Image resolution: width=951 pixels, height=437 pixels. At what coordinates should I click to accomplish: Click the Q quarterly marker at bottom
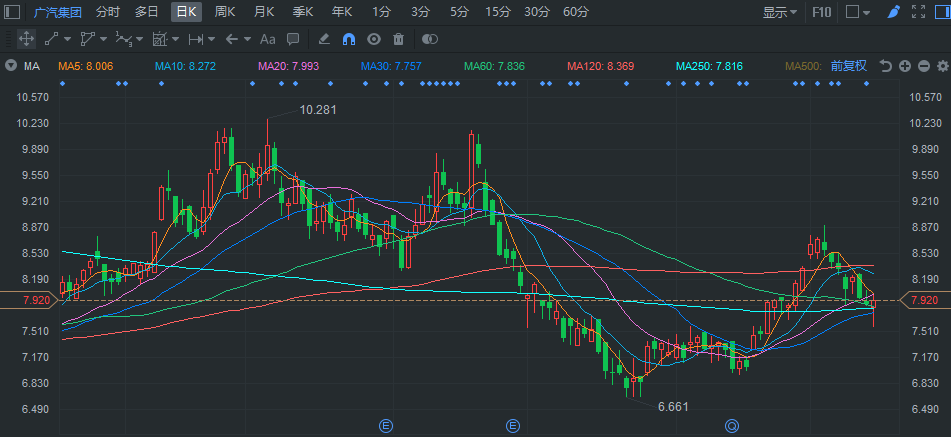click(x=732, y=426)
